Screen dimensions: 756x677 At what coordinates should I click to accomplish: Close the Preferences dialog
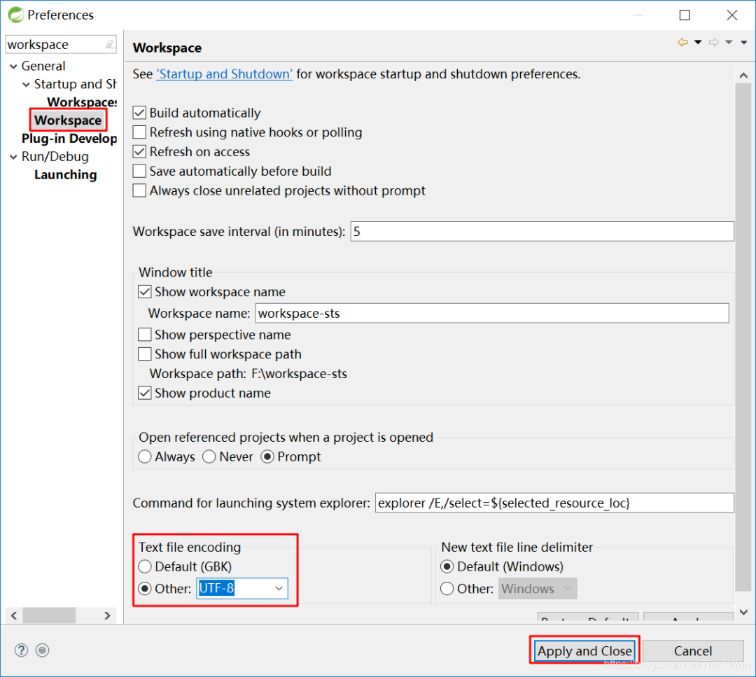coord(732,15)
